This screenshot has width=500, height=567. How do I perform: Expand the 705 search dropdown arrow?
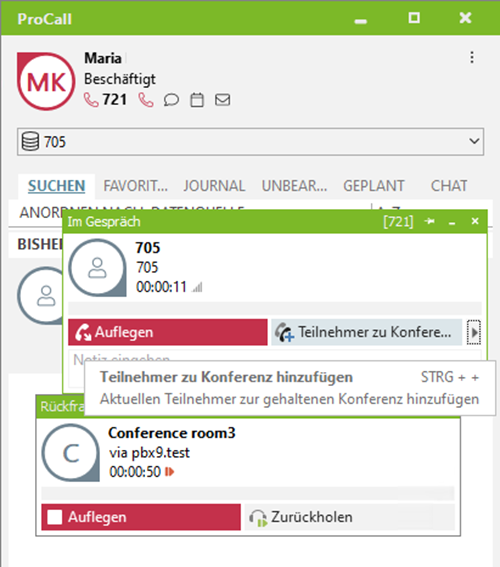pyautogui.click(x=474, y=141)
